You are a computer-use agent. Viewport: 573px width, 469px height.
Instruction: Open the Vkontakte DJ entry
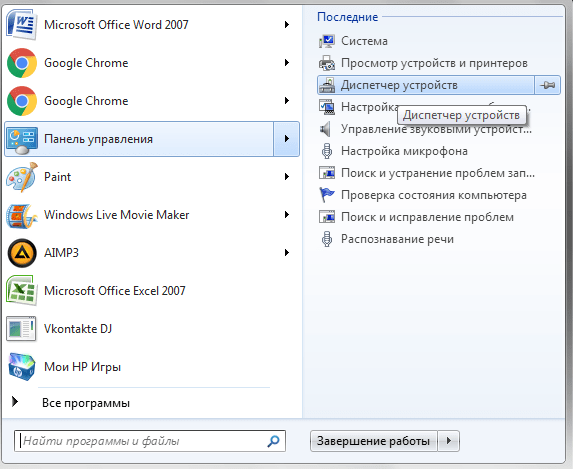pos(78,329)
